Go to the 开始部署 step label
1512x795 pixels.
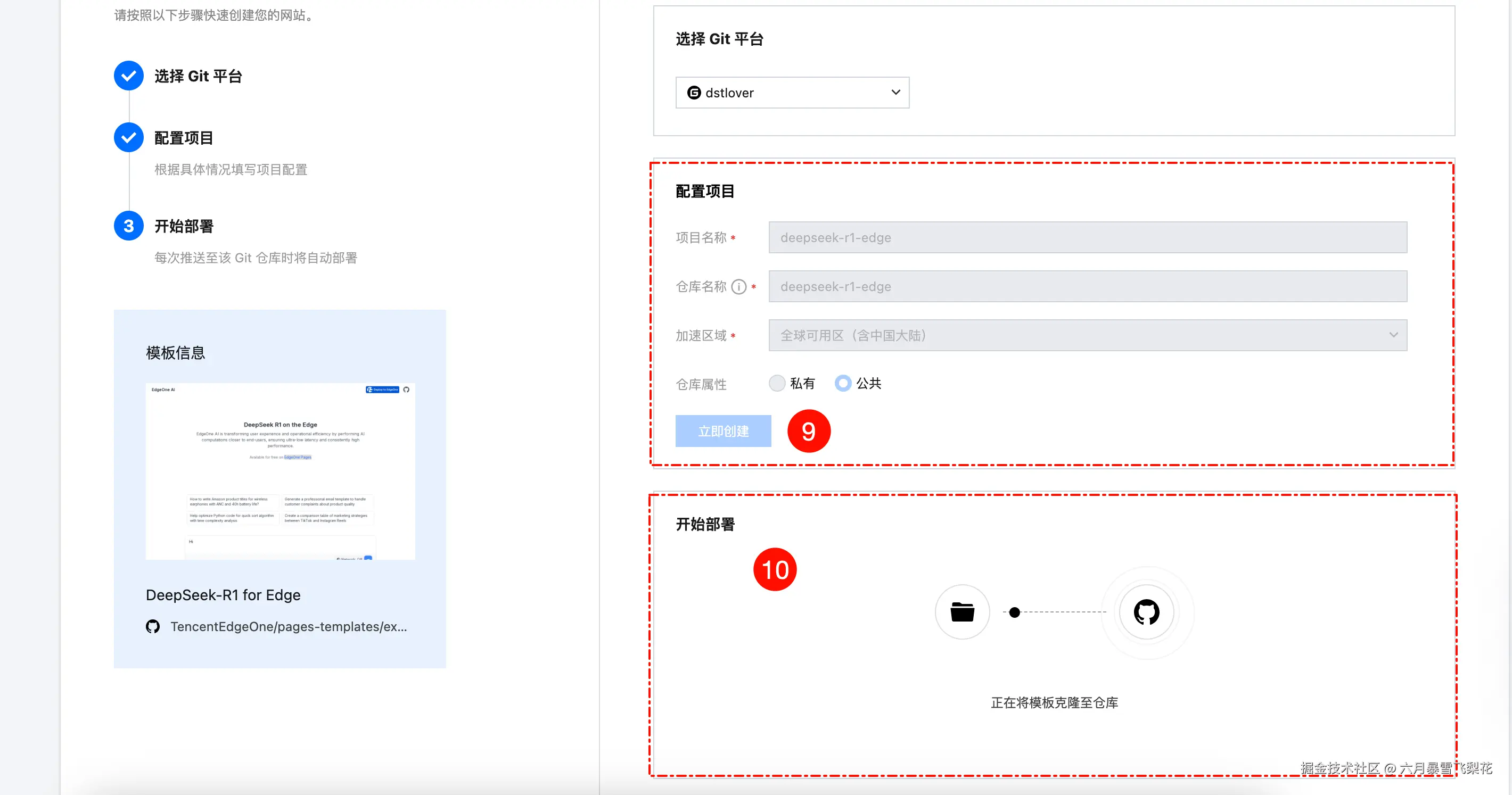tap(184, 227)
